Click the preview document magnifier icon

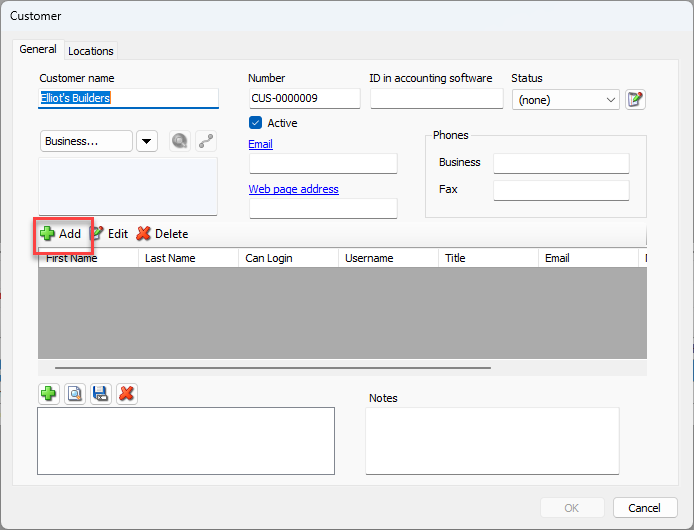pos(75,394)
